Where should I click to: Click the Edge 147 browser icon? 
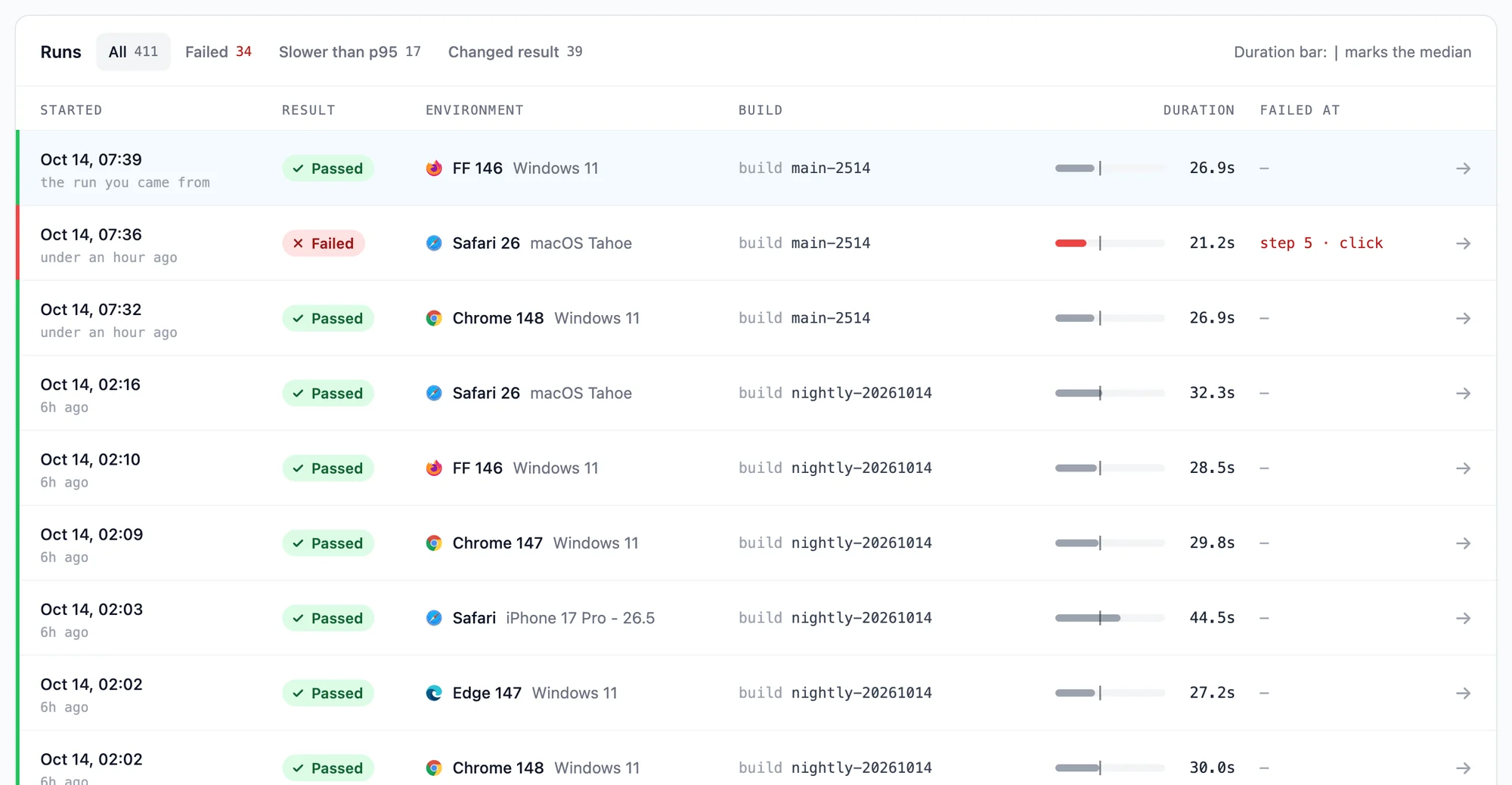pyautogui.click(x=434, y=693)
